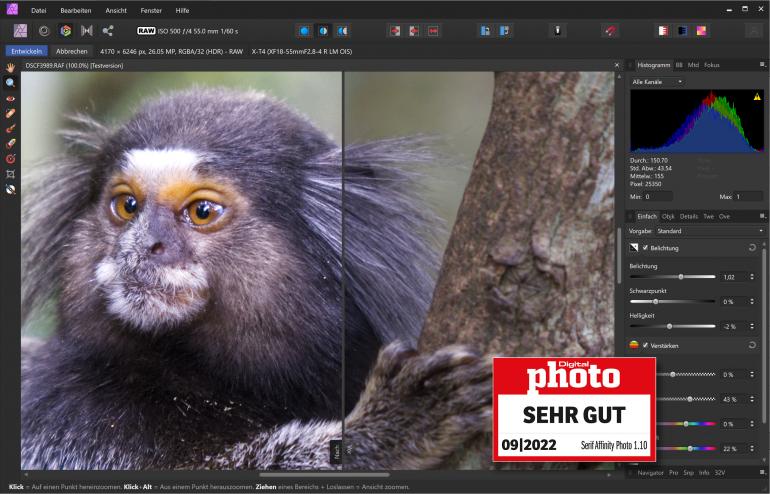Click the Helligkeit value stepper arrows
Image resolution: width=770 pixels, height=494 pixels.
click(x=752, y=326)
